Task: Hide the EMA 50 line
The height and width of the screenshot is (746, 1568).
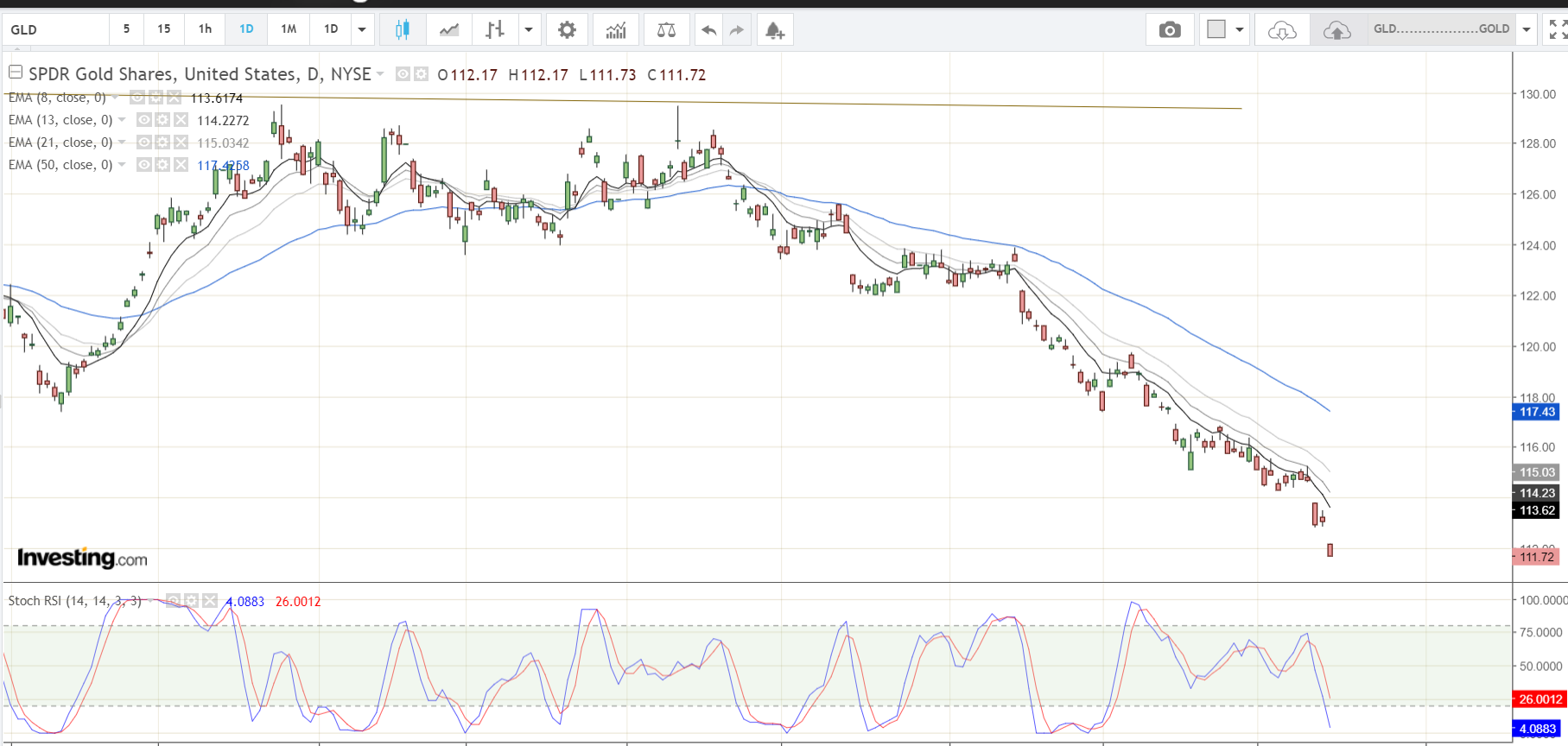Action: (x=144, y=165)
